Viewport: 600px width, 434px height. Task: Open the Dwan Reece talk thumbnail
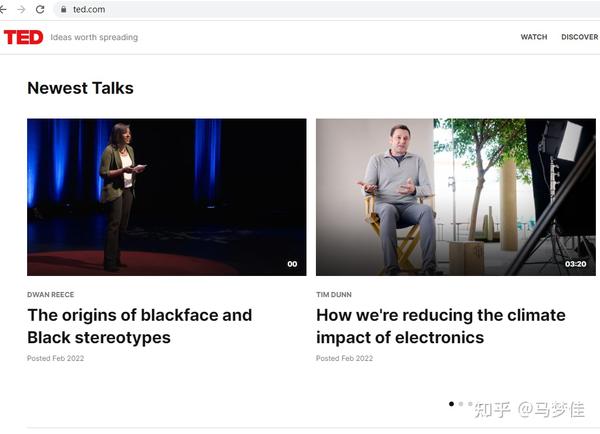coord(166,197)
